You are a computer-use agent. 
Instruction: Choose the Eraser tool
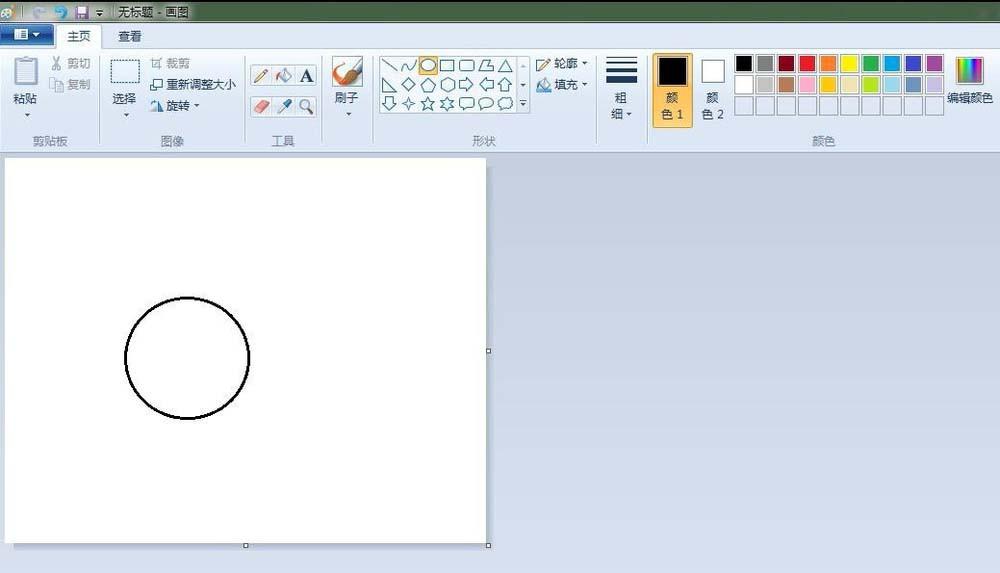(261, 106)
